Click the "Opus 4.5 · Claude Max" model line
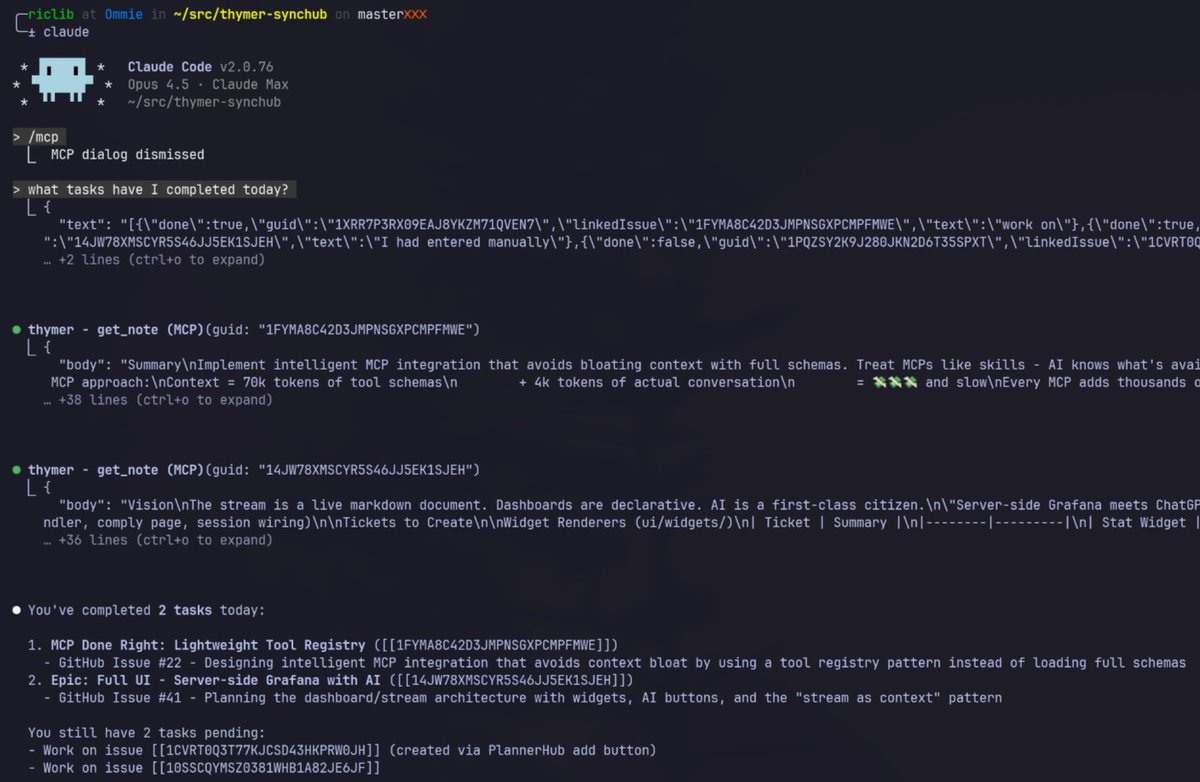 [x=209, y=84]
